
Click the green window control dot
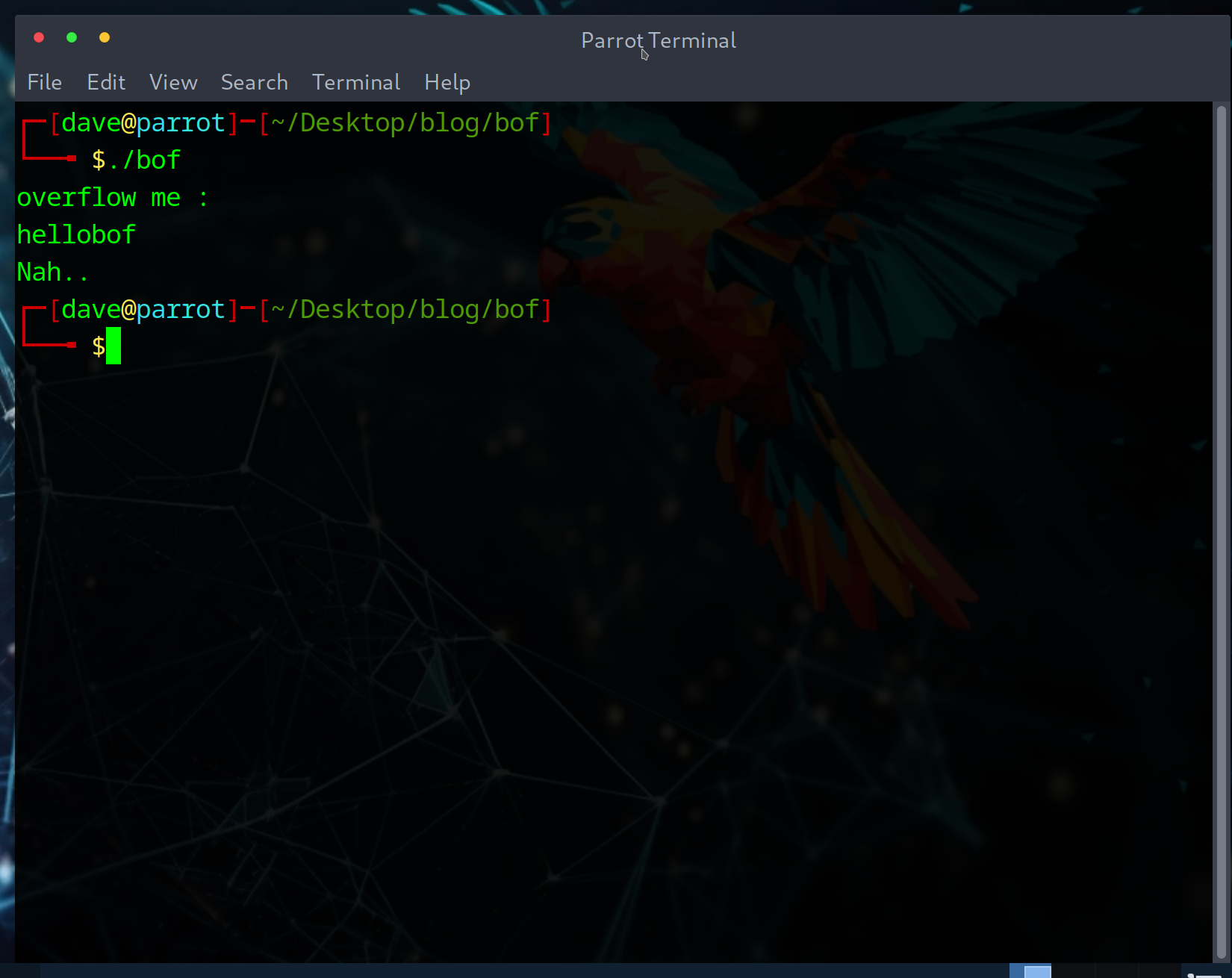72,37
